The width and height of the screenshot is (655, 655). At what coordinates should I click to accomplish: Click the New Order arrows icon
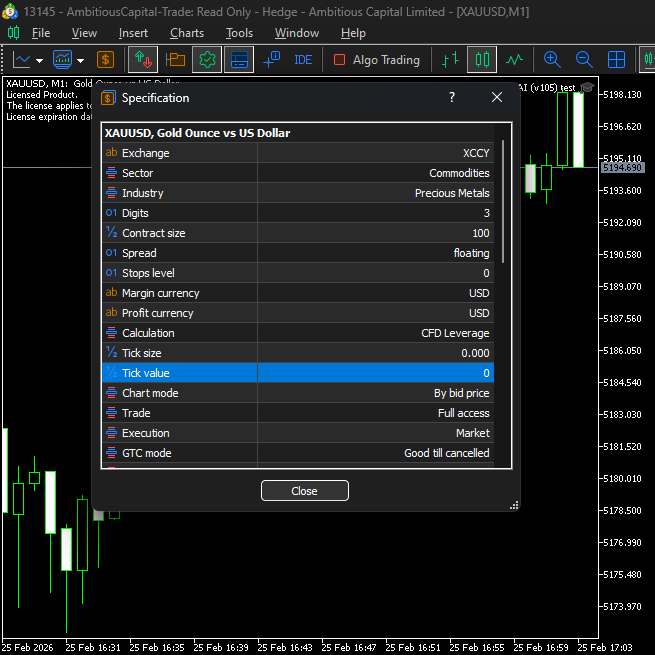[143, 60]
